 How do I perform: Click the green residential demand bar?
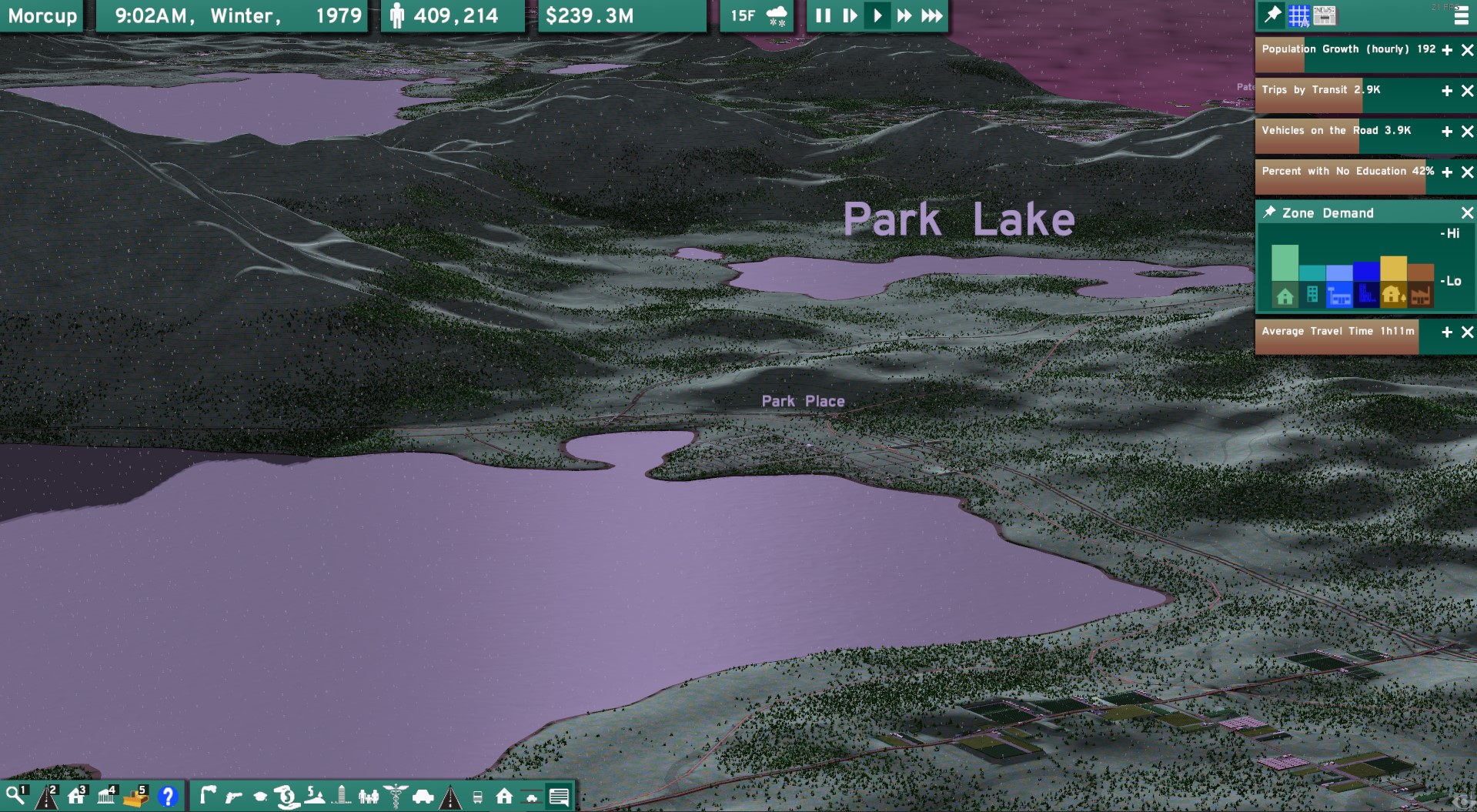click(x=1285, y=263)
